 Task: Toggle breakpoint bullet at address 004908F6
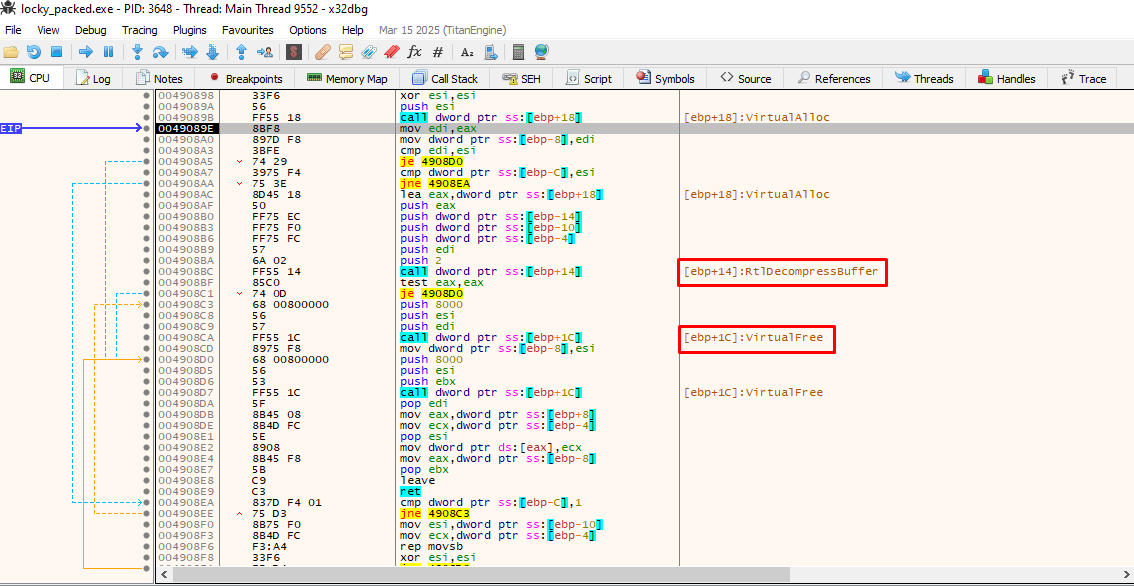[148, 546]
